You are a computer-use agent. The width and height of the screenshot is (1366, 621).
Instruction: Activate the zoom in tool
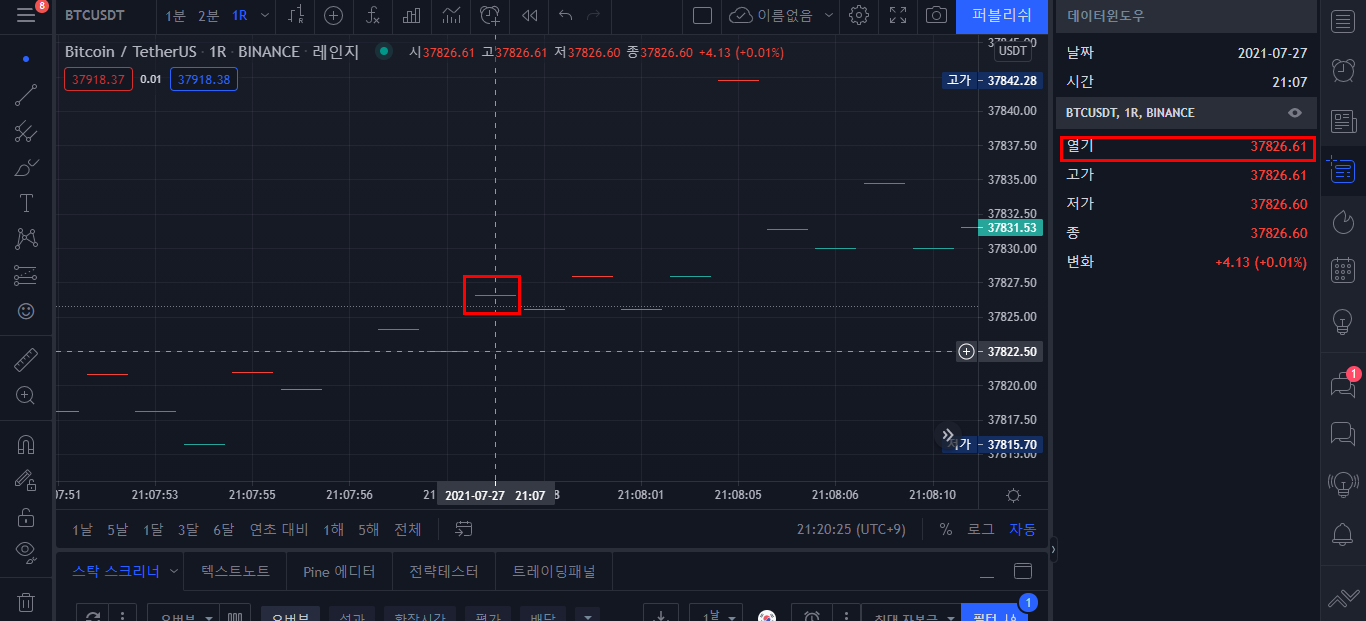26,395
